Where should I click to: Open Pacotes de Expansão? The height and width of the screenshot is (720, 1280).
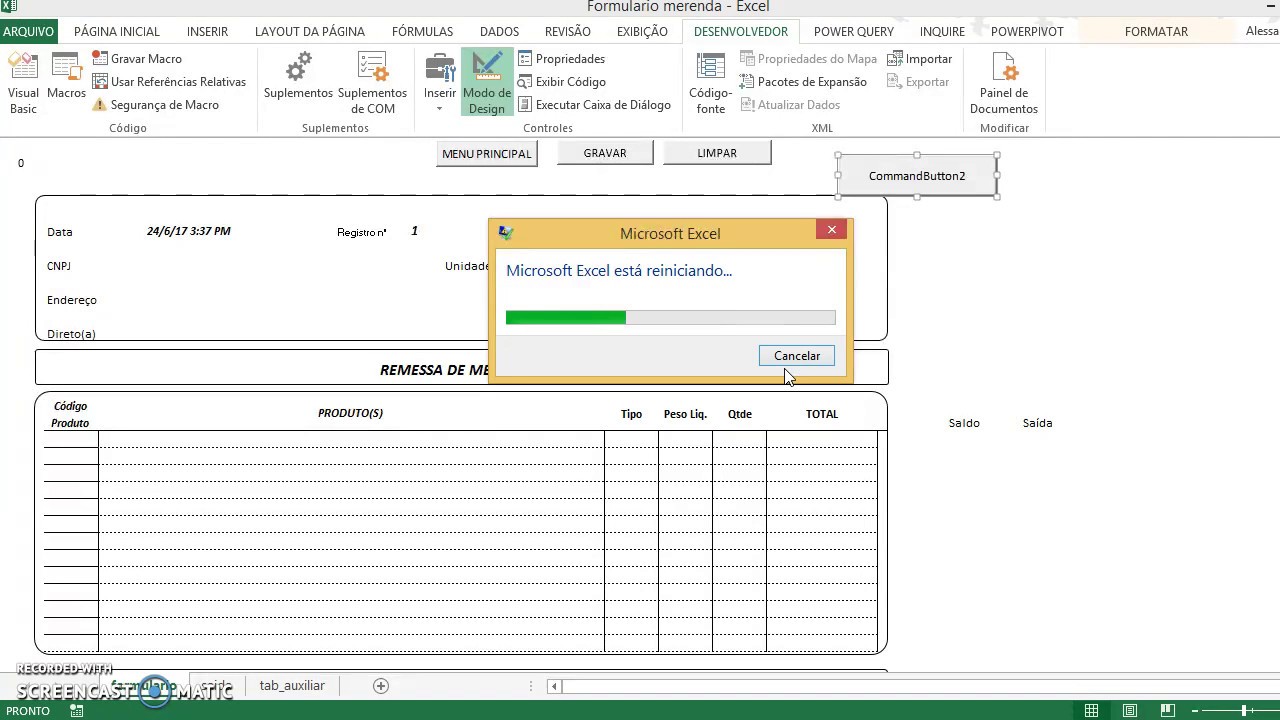coord(803,82)
